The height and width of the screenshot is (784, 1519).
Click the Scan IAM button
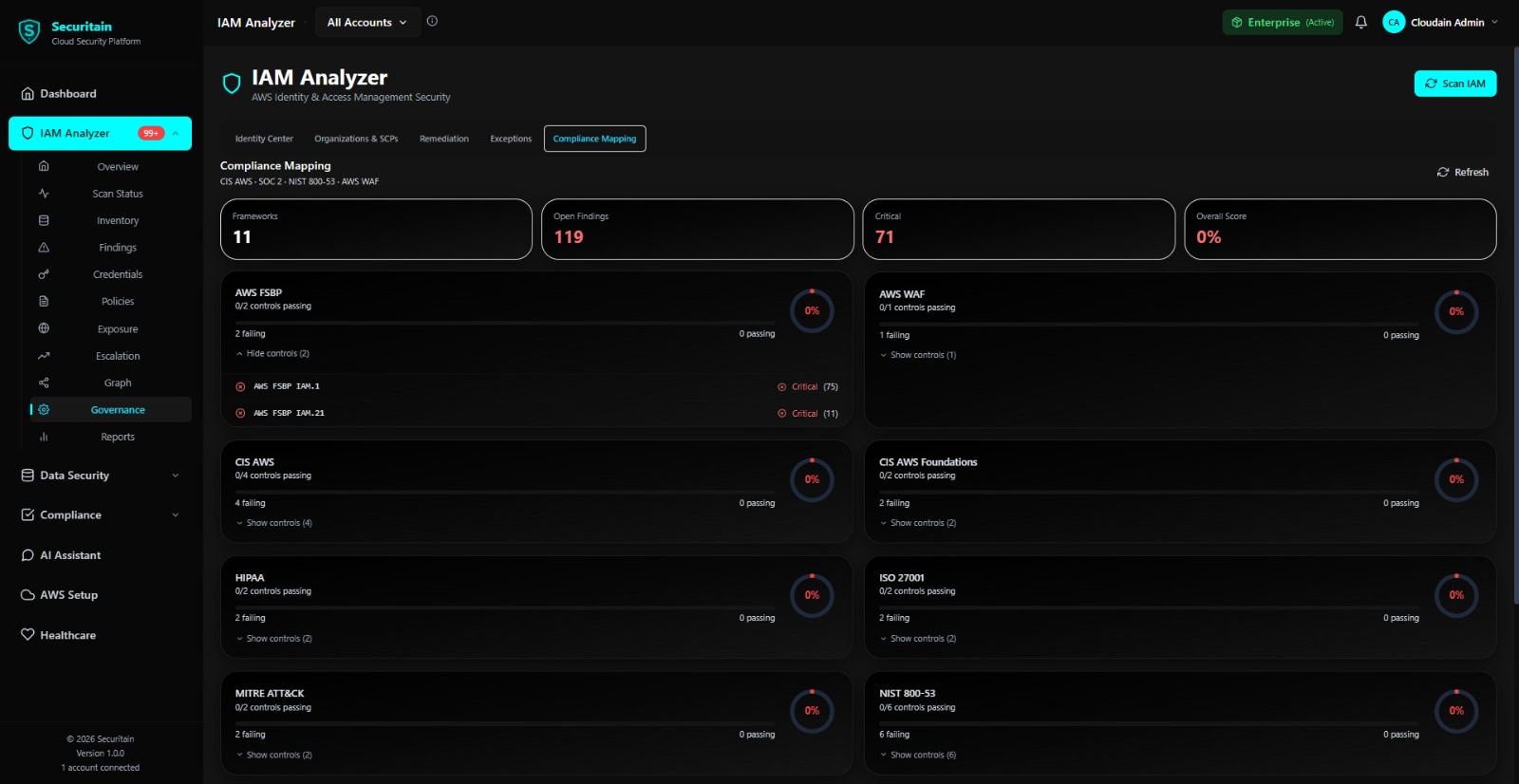pos(1455,84)
